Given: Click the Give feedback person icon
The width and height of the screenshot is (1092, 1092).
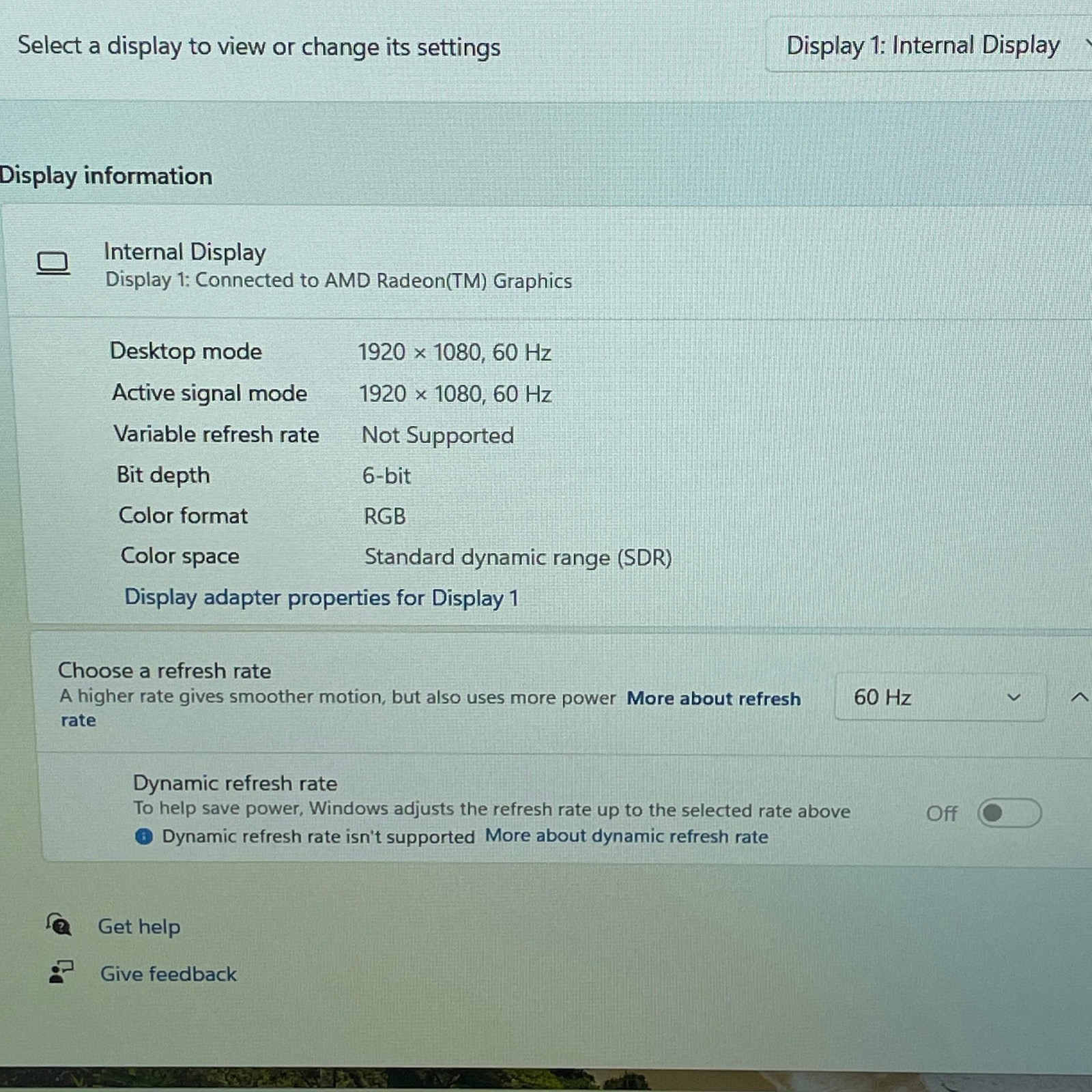Looking at the screenshot, I should 61,972.
